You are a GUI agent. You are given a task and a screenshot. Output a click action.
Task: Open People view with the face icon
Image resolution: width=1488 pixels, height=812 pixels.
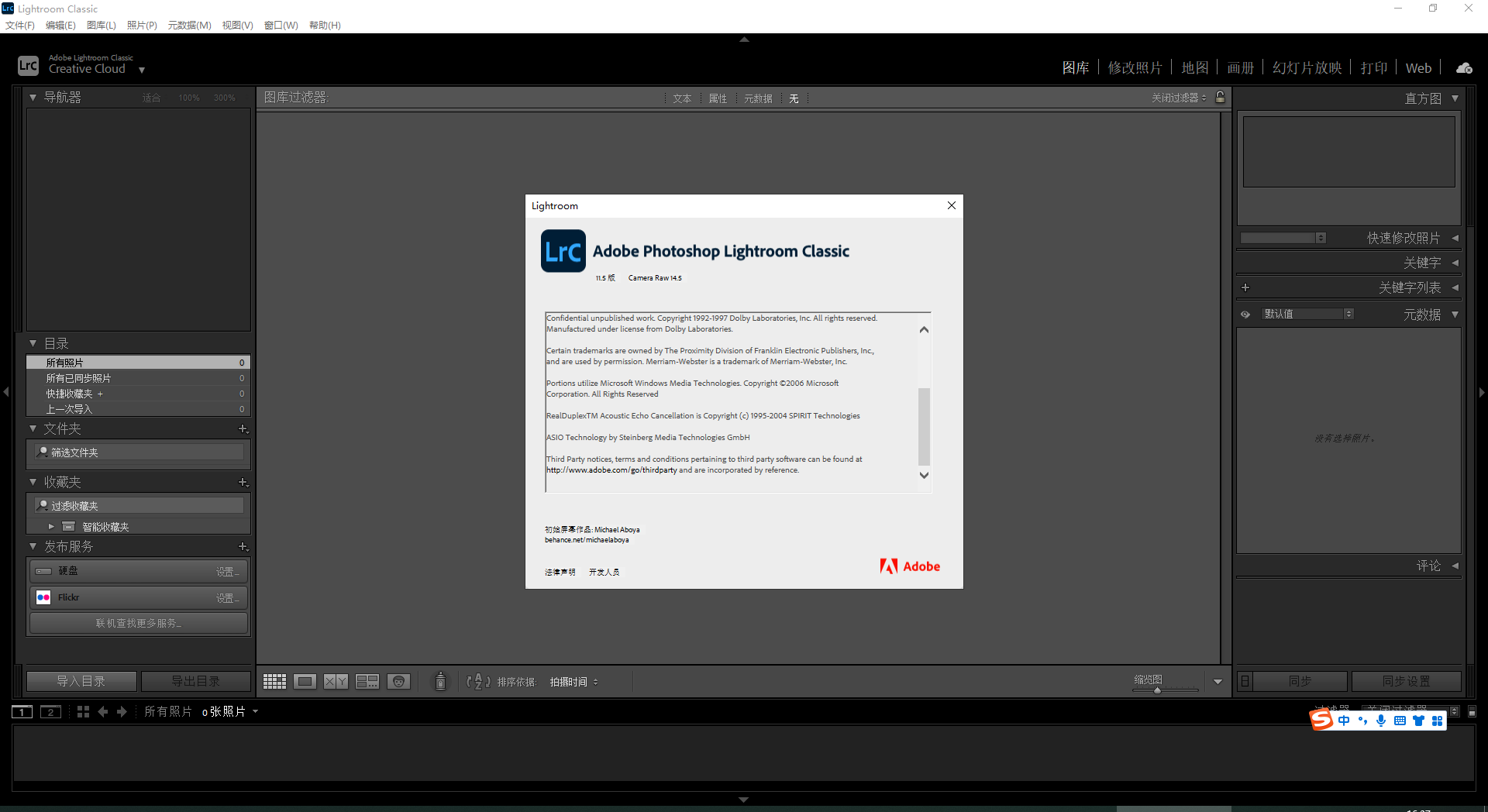pyautogui.click(x=398, y=681)
